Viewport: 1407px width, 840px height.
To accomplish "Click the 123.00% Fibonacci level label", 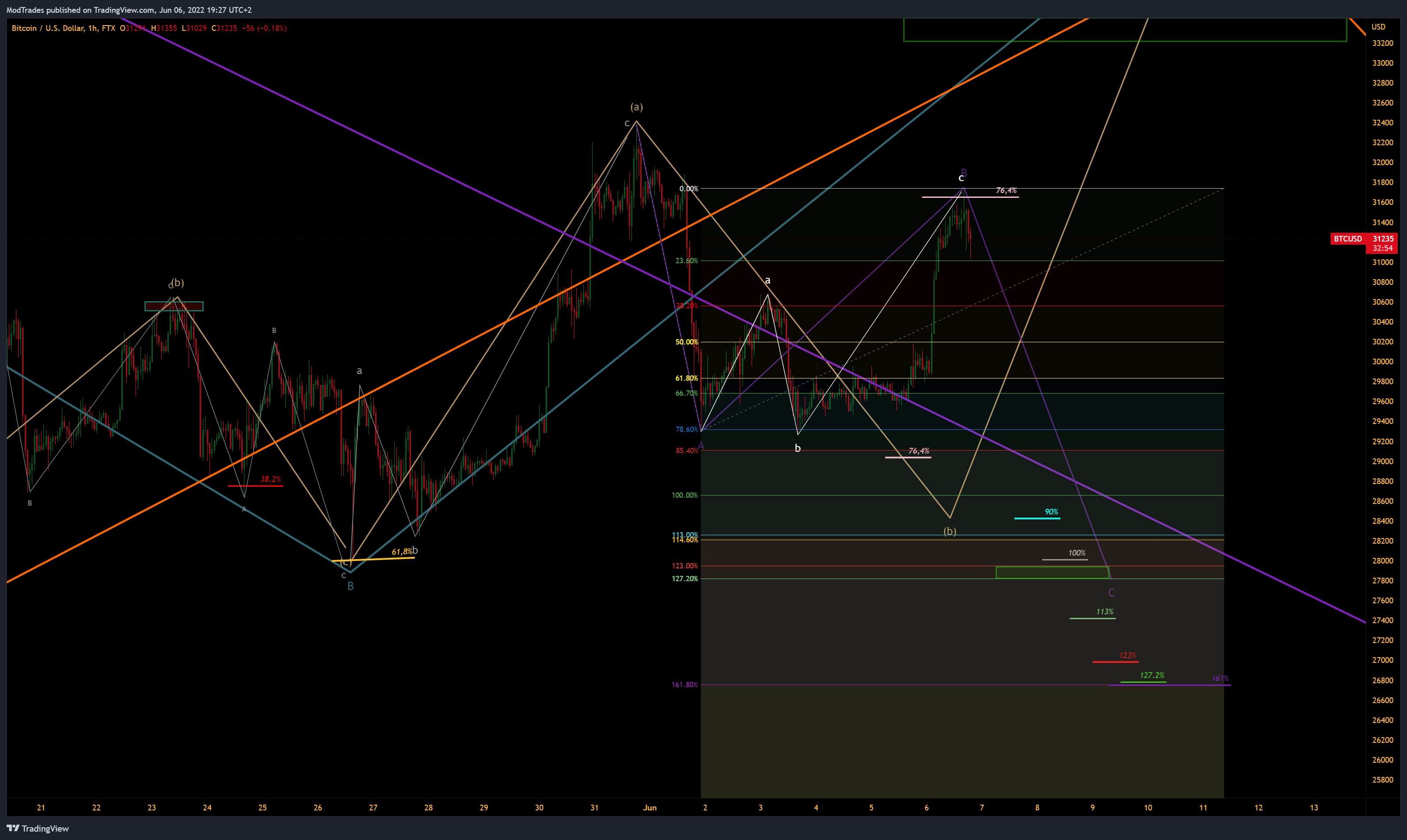I will [684, 566].
